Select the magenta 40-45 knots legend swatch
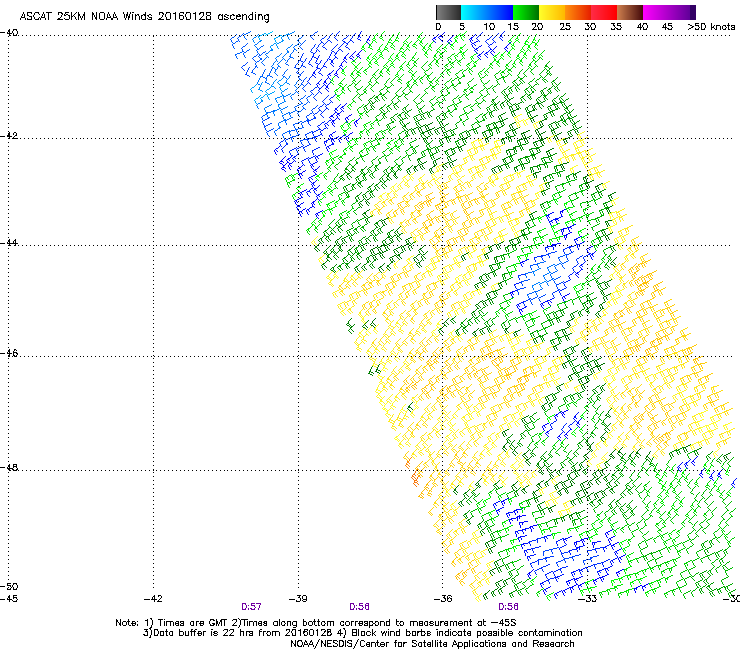Image resolution: width=740 pixels, height=650 pixels. 656,12
